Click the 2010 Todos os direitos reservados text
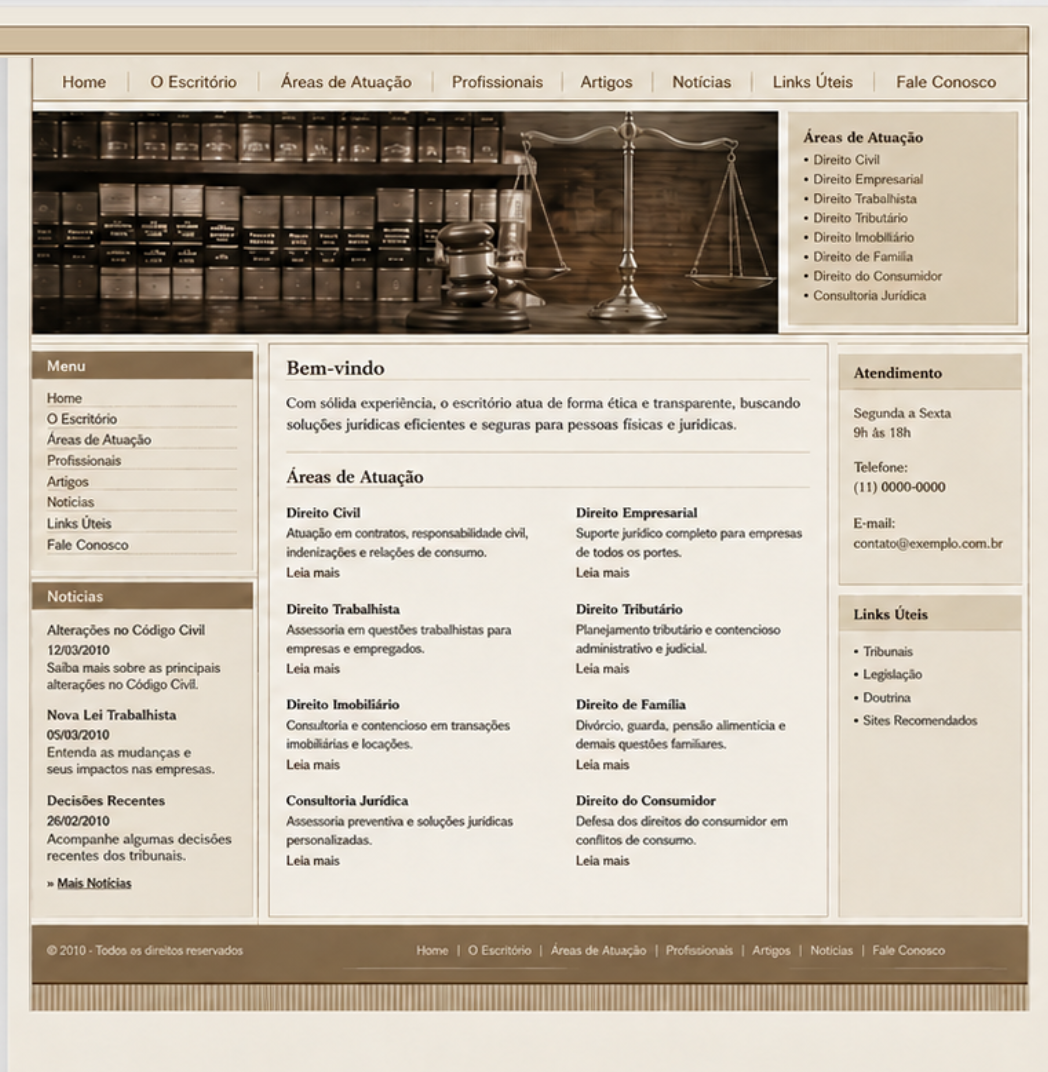This screenshot has height=1072, width=1048. point(145,950)
